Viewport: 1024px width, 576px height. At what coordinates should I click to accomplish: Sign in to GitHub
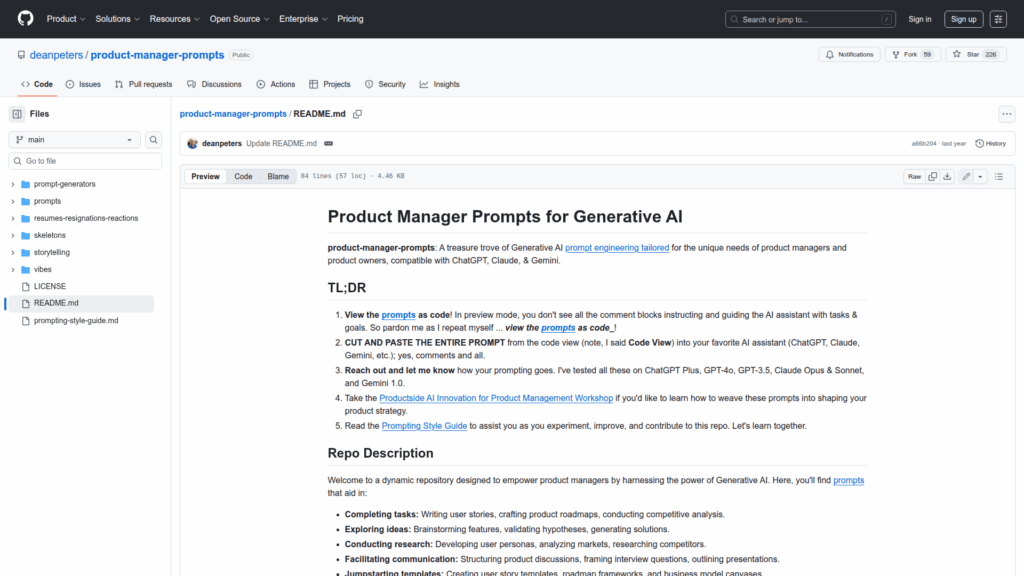[x=920, y=20]
